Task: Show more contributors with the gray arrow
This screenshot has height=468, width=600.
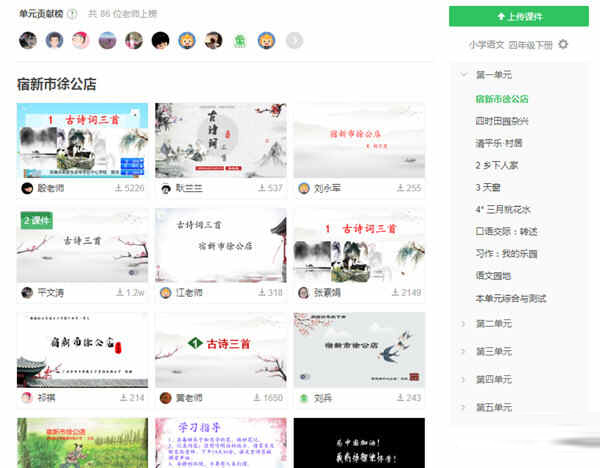Action: coord(295,41)
